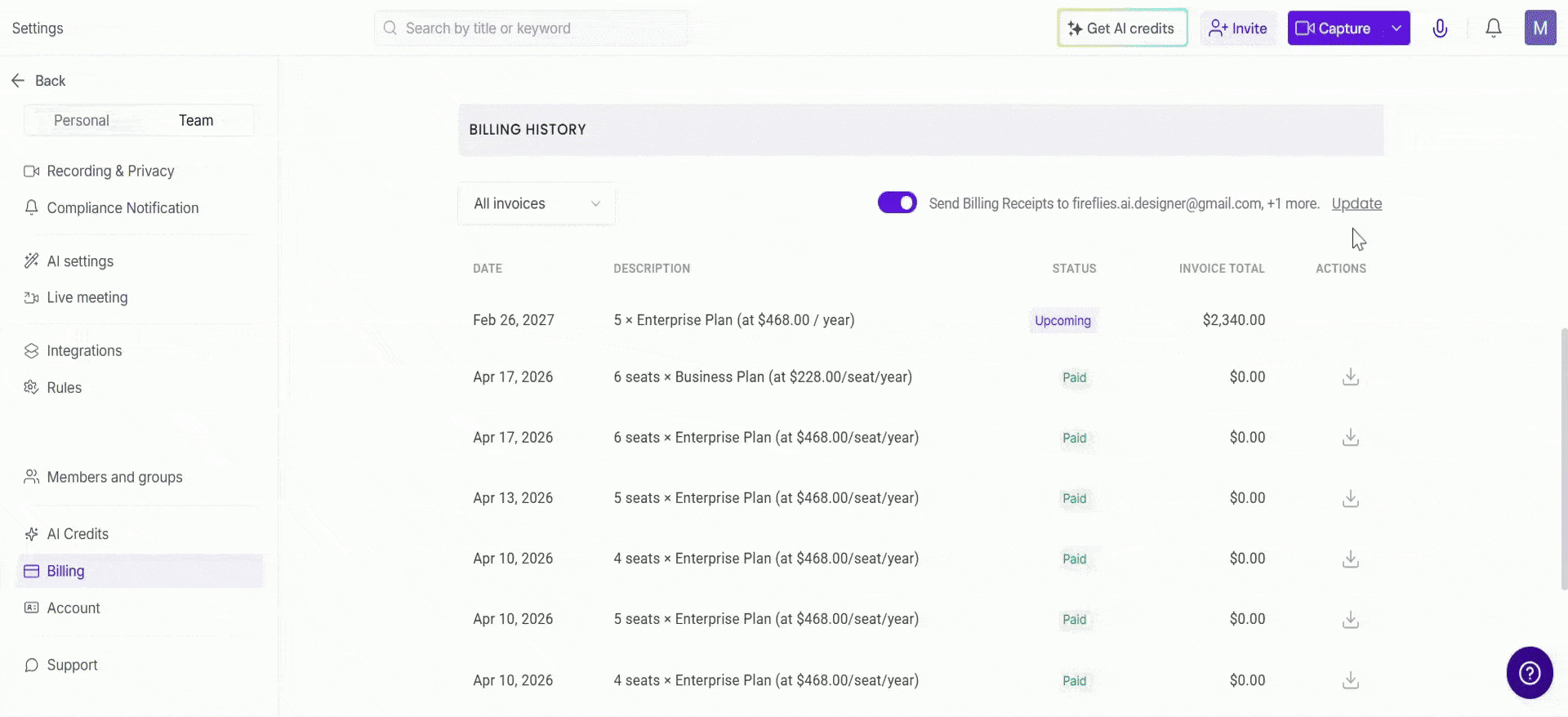Open the All invoices dropdown
Viewport: 1568px width, 717px height.
coord(537,203)
